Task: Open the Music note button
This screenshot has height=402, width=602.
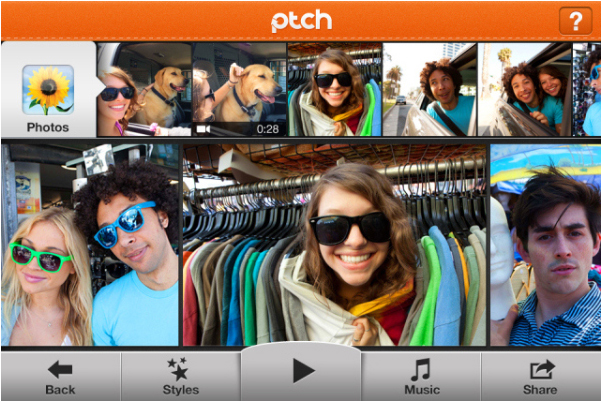Action: [x=422, y=376]
